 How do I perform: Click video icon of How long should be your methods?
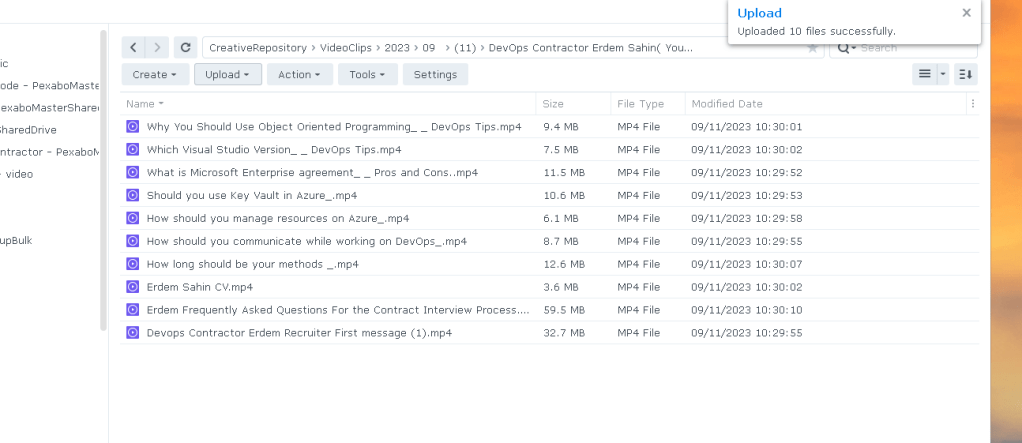(132, 264)
